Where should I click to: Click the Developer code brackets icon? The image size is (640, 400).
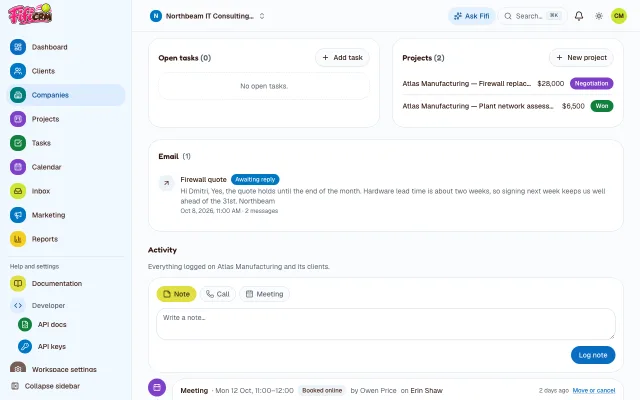coord(18,305)
